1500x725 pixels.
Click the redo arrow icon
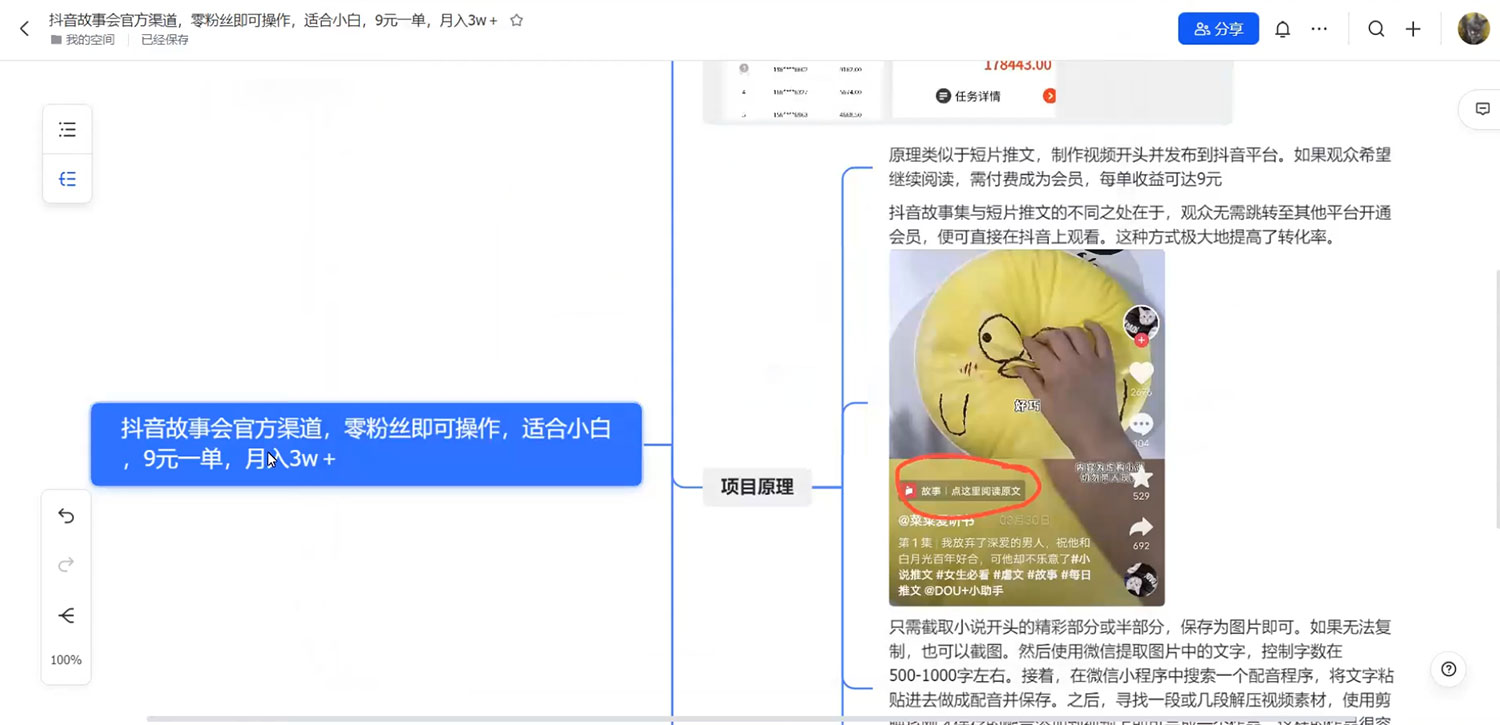point(65,564)
